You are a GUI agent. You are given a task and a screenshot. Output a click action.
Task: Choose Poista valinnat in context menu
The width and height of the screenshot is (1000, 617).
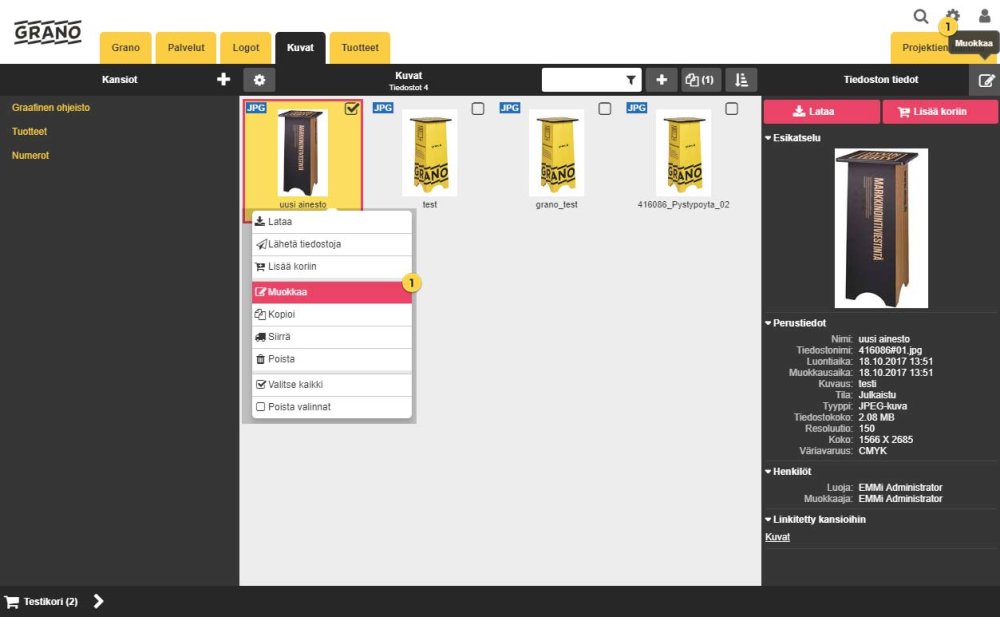tap(332, 407)
